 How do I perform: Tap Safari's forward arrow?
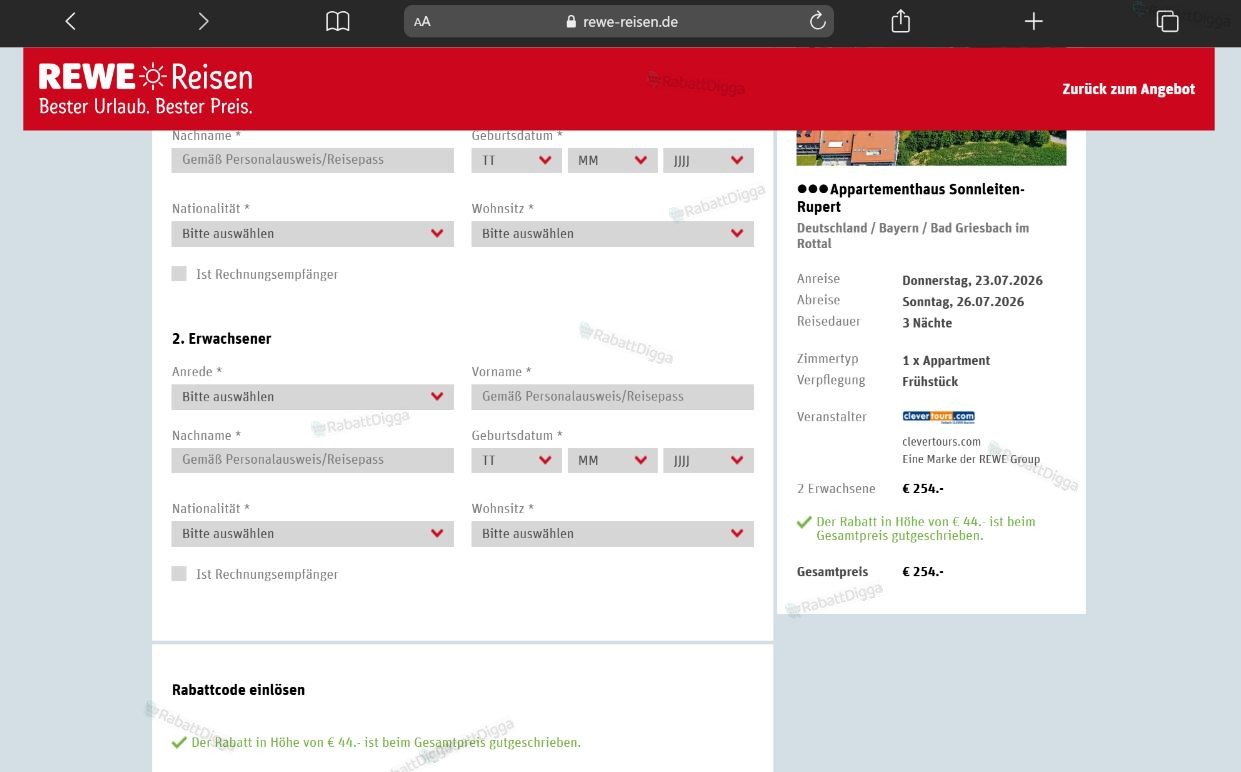(204, 21)
